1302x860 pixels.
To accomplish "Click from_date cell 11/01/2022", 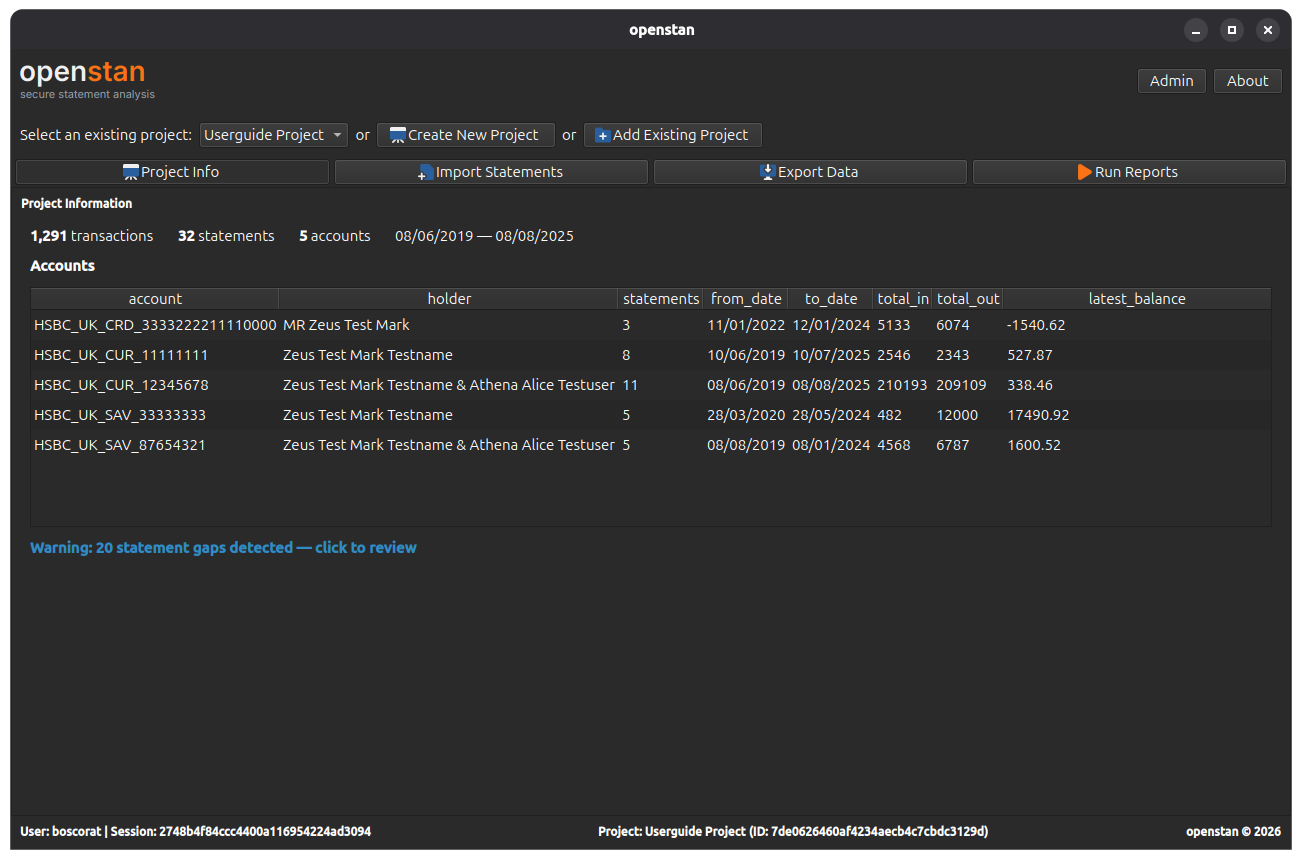I will point(746,325).
